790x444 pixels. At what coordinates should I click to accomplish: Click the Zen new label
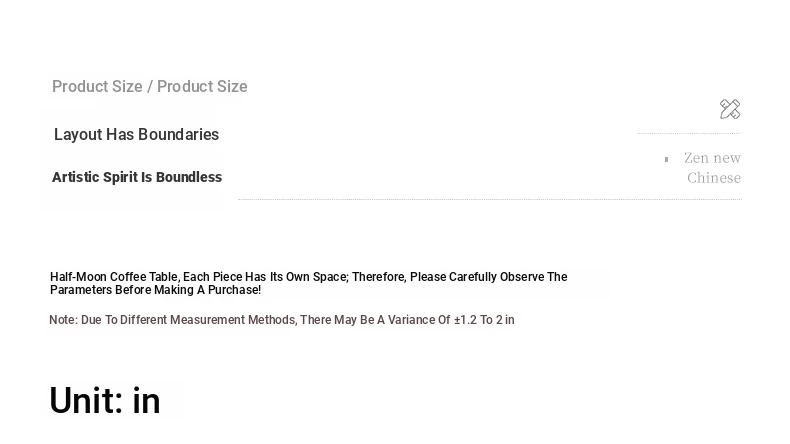(712, 158)
